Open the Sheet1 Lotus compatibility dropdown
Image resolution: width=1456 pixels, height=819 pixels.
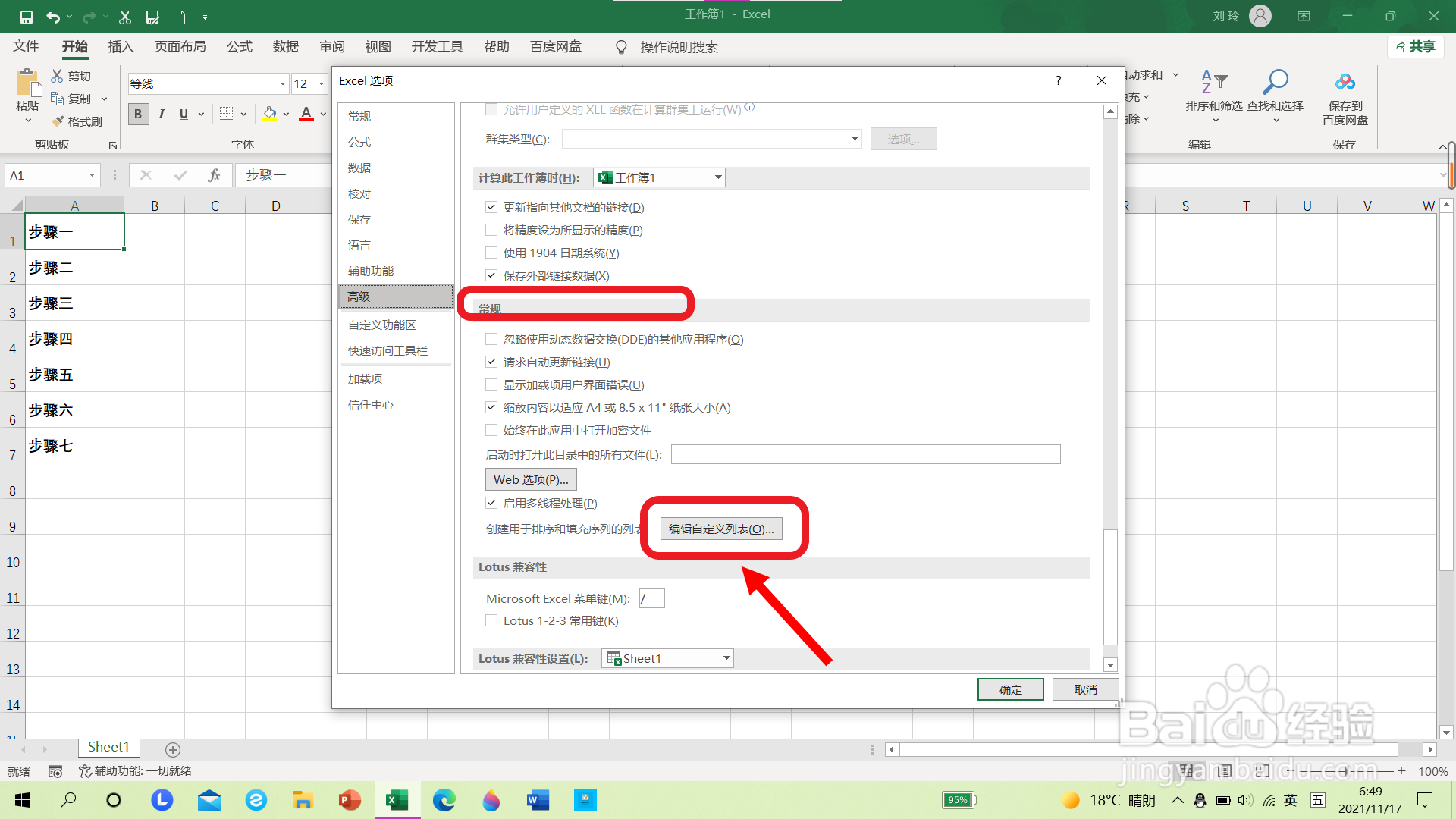click(726, 658)
